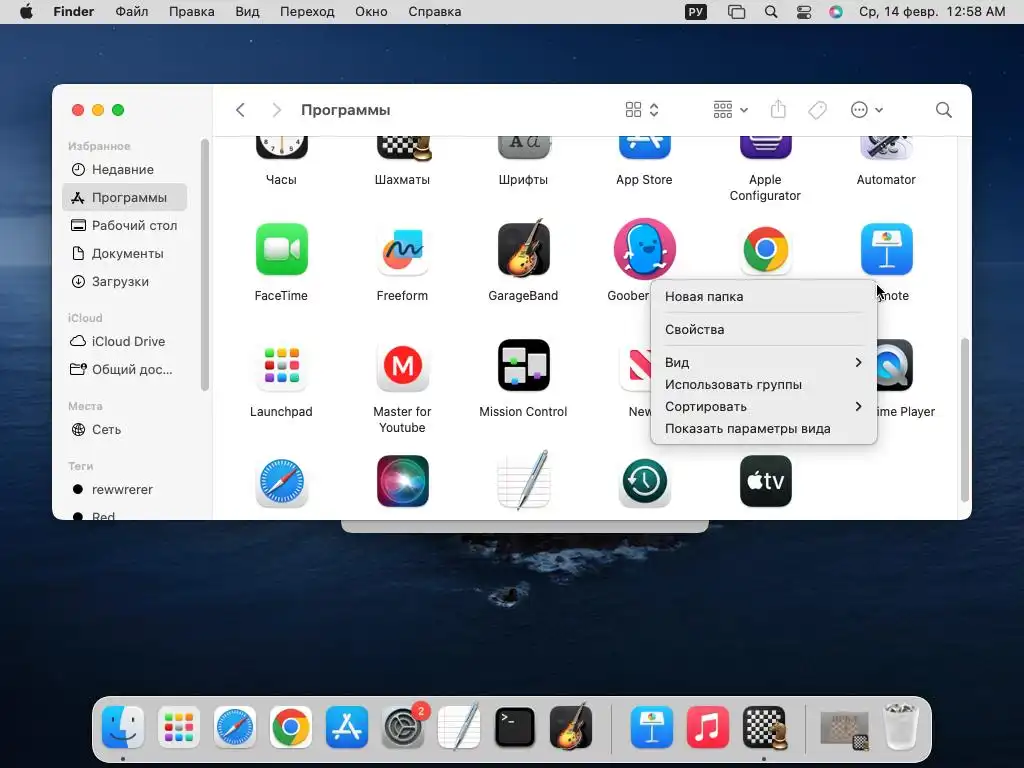This screenshot has width=1024, height=768.
Task: Click the tag icon in toolbar
Action: pyautogui.click(x=817, y=110)
